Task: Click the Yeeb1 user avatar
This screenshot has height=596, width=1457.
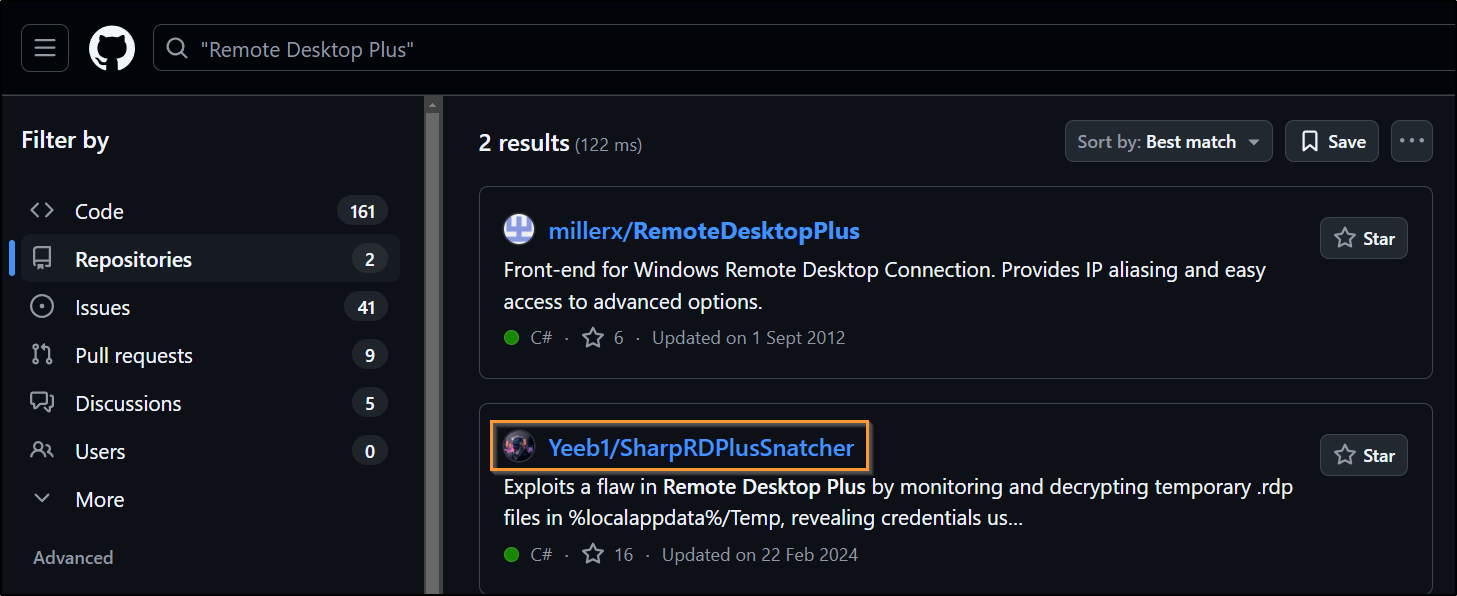Action: (519, 447)
